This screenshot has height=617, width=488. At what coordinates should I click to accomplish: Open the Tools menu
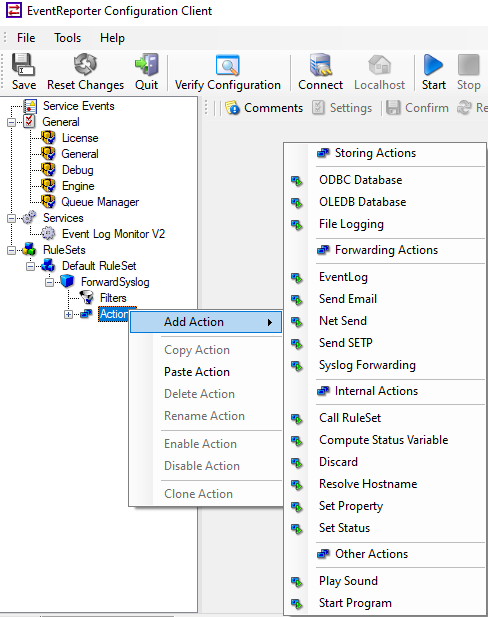[x=67, y=38]
